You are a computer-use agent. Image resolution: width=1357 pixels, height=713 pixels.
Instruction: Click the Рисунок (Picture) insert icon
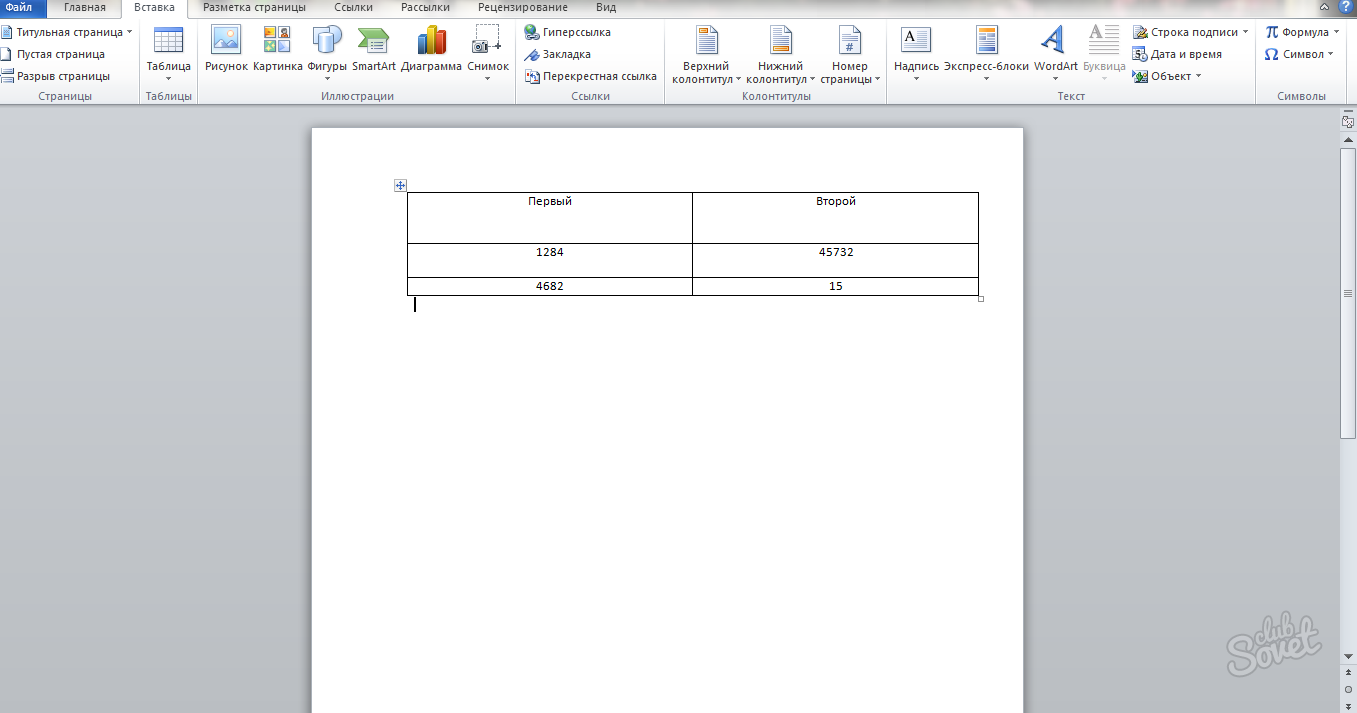(x=226, y=41)
